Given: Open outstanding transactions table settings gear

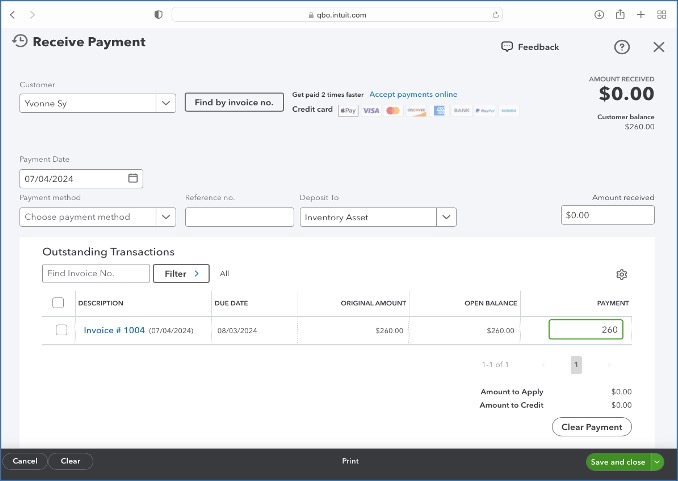Looking at the screenshot, I should [x=621, y=274].
